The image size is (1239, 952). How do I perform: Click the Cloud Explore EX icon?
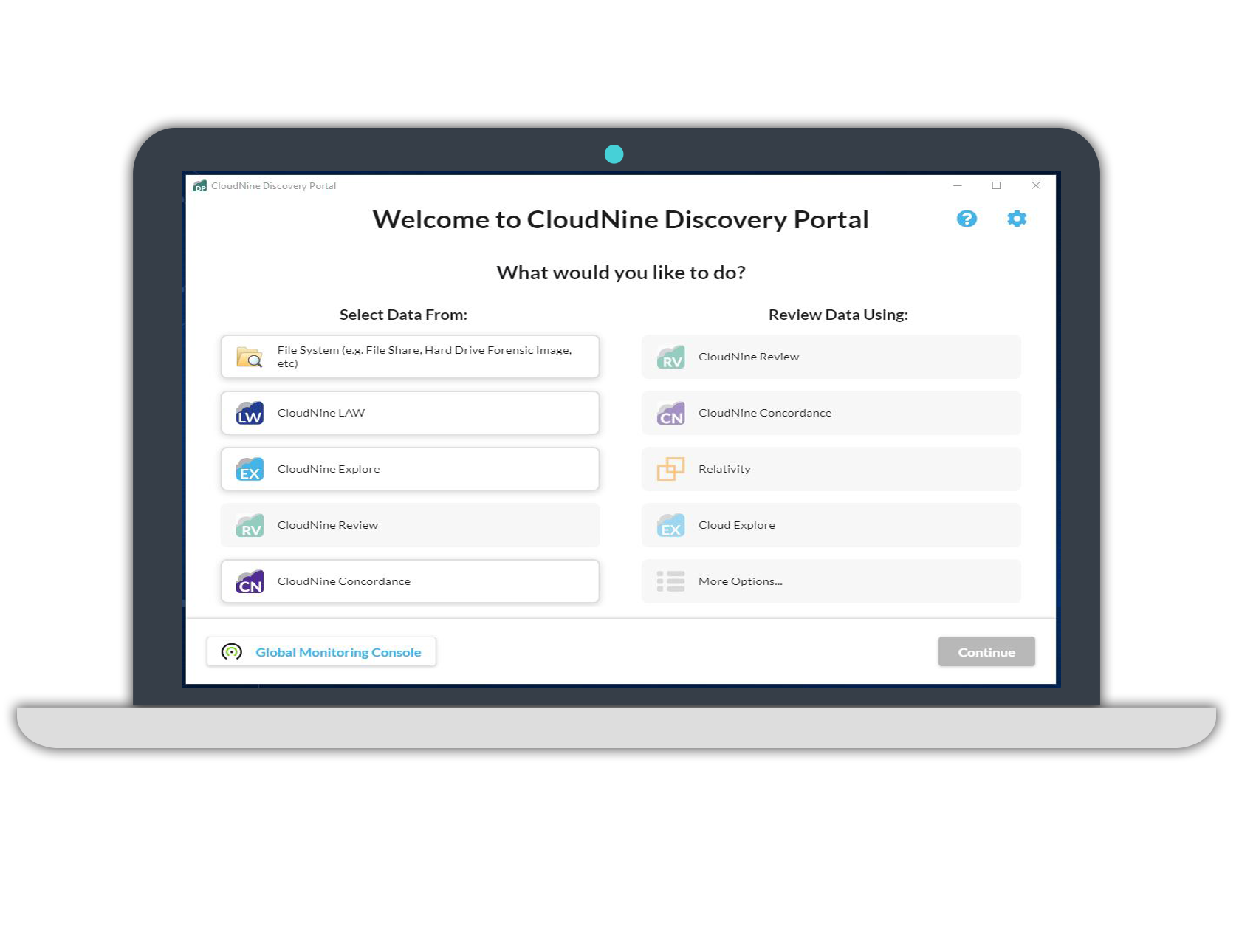670,525
